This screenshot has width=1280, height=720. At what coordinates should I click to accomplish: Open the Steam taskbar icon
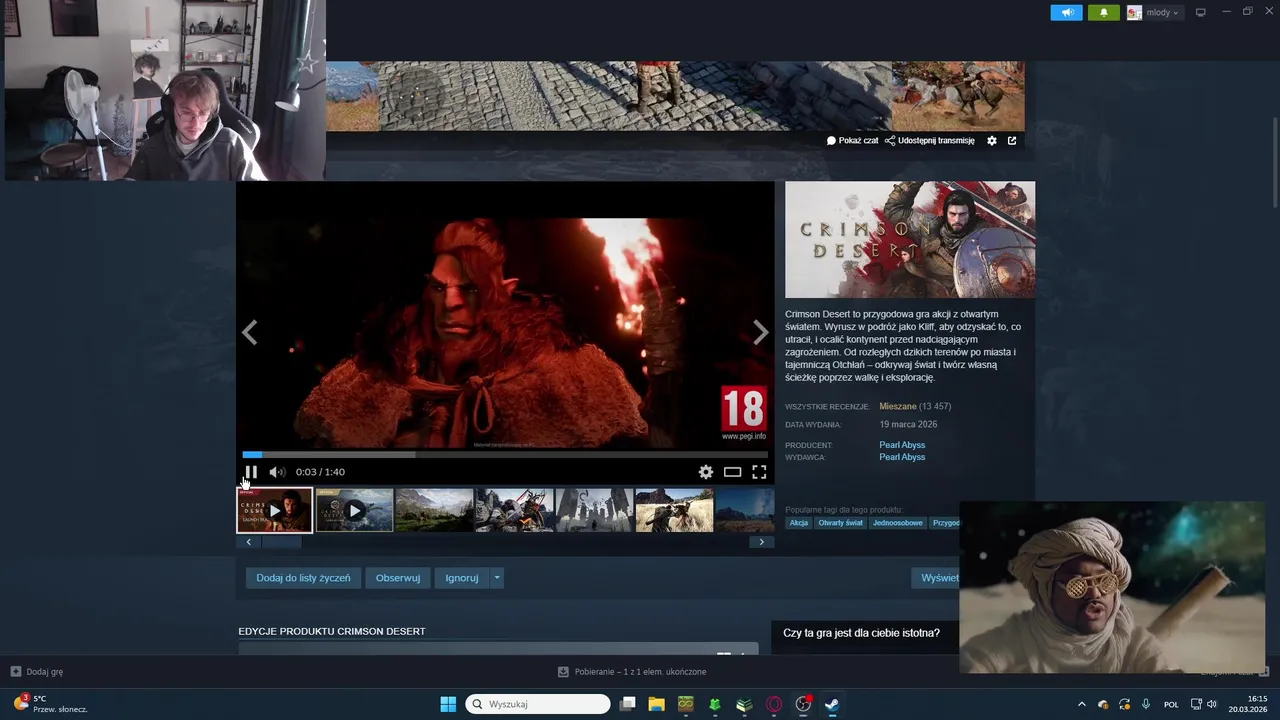[x=832, y=704]
